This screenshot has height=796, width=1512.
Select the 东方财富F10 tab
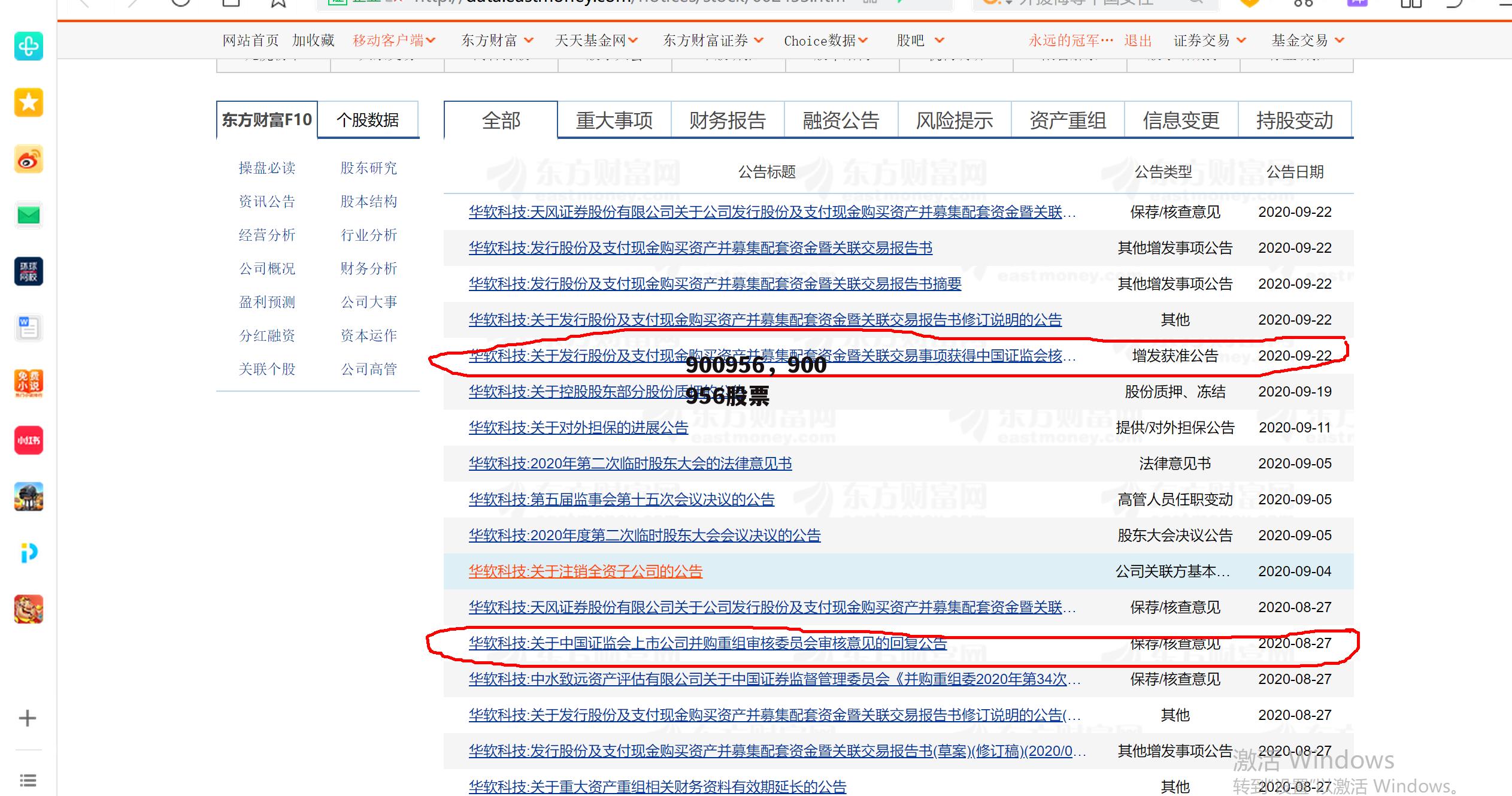tap(267, 120)
